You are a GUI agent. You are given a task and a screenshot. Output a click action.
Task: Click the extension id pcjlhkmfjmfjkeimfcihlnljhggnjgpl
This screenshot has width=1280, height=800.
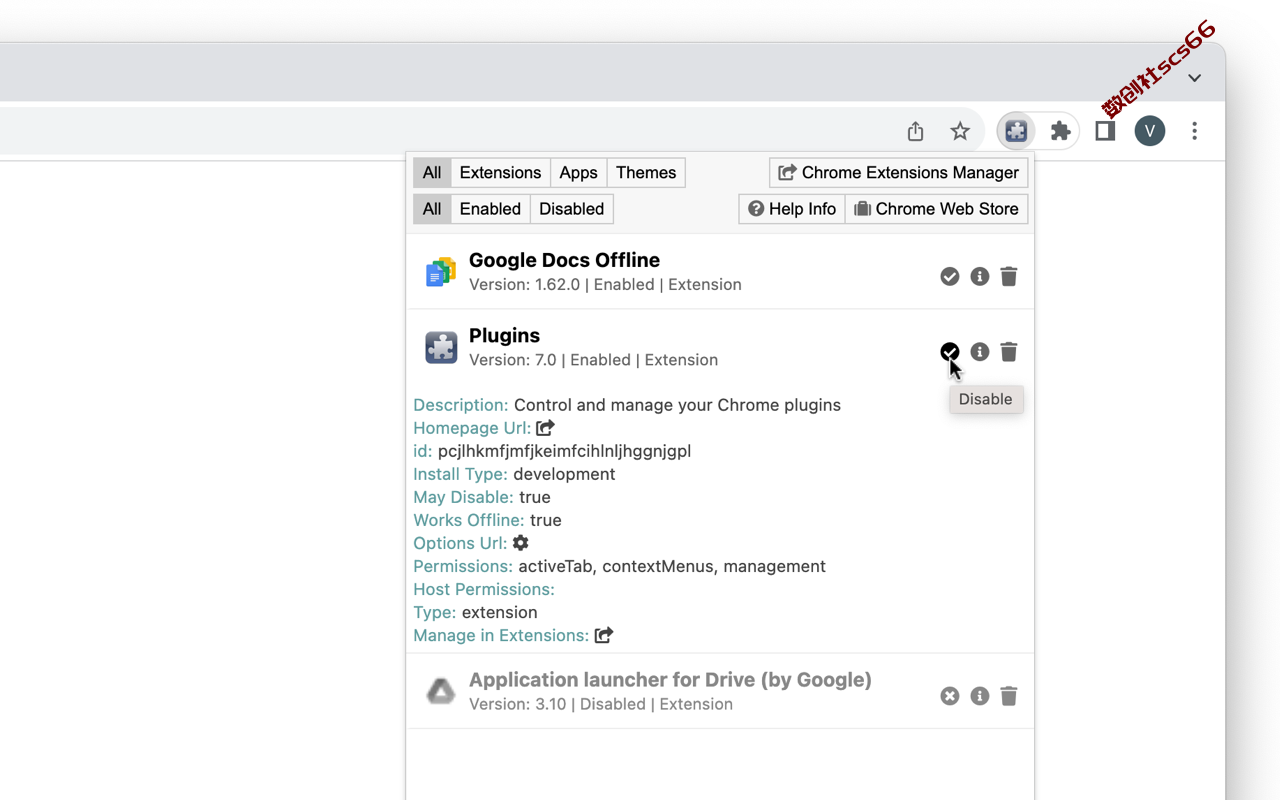[x=564, y=451]
